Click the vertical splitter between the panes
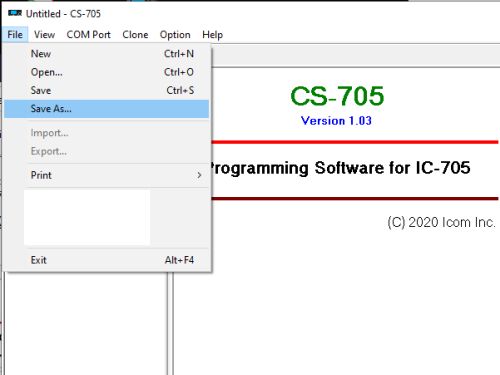Screen dimensions: 500x375 click(x=170, y=323)
